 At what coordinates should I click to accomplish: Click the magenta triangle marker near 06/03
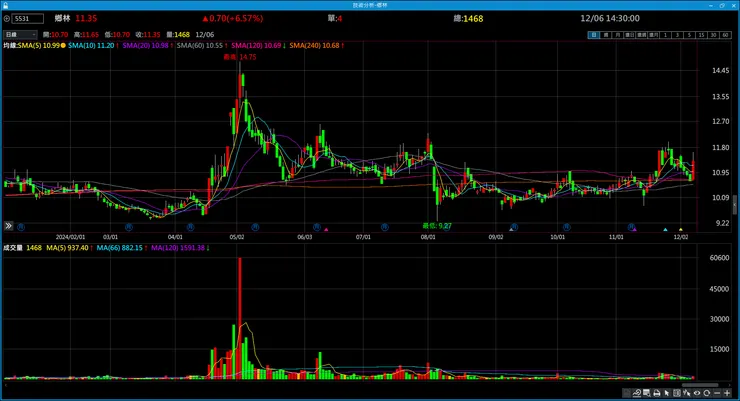click(x=326, y=229)
